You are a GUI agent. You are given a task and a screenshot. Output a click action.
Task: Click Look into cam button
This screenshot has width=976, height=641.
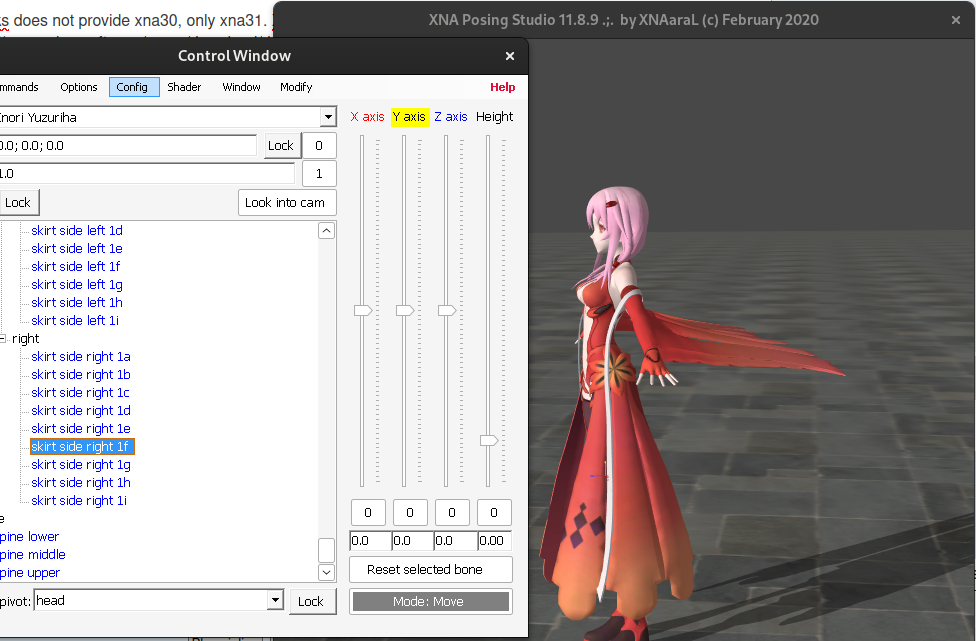click(287, 202)
